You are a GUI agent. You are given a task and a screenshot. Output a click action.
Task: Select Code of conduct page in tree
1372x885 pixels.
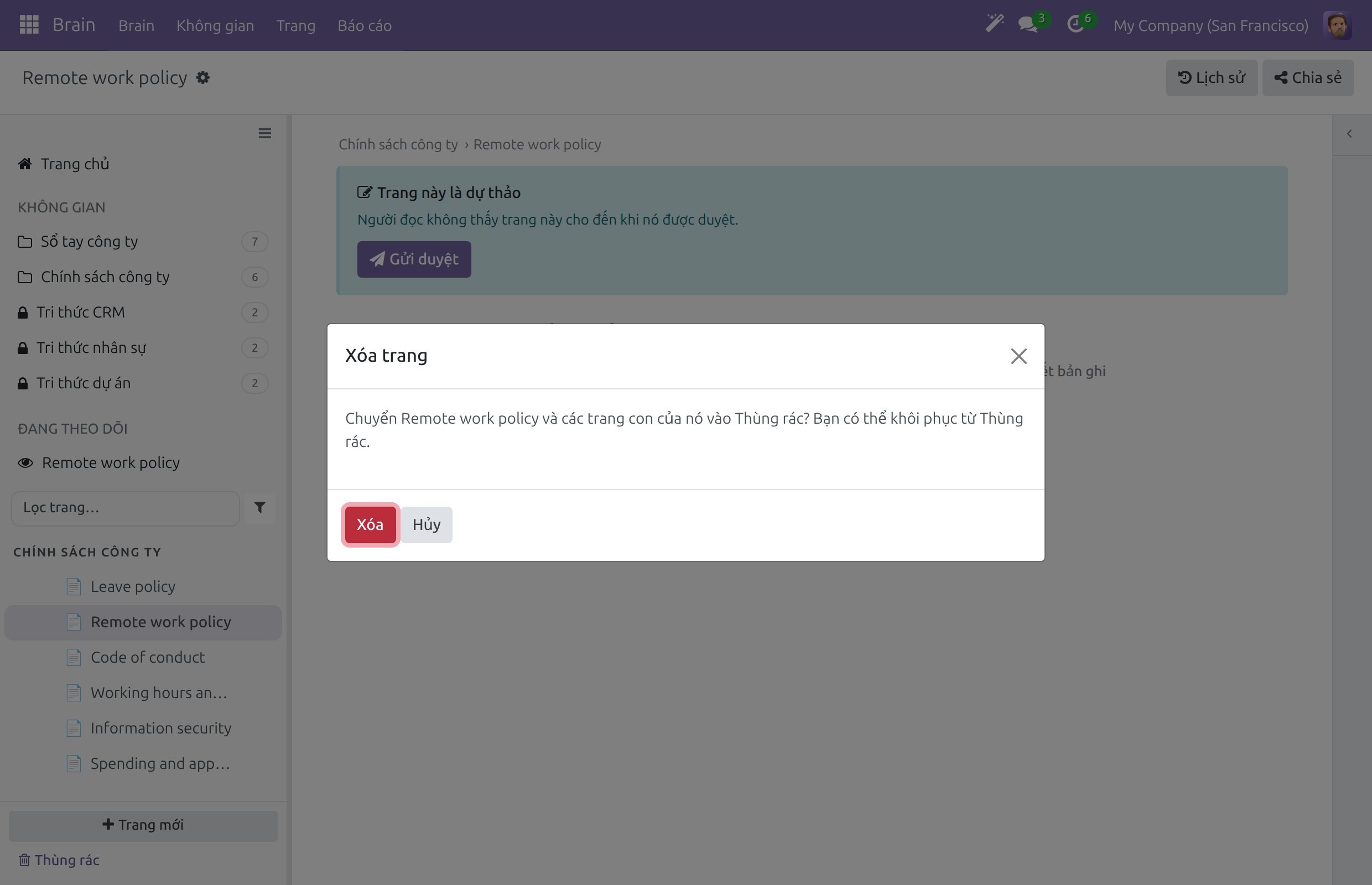coord(147,658)
